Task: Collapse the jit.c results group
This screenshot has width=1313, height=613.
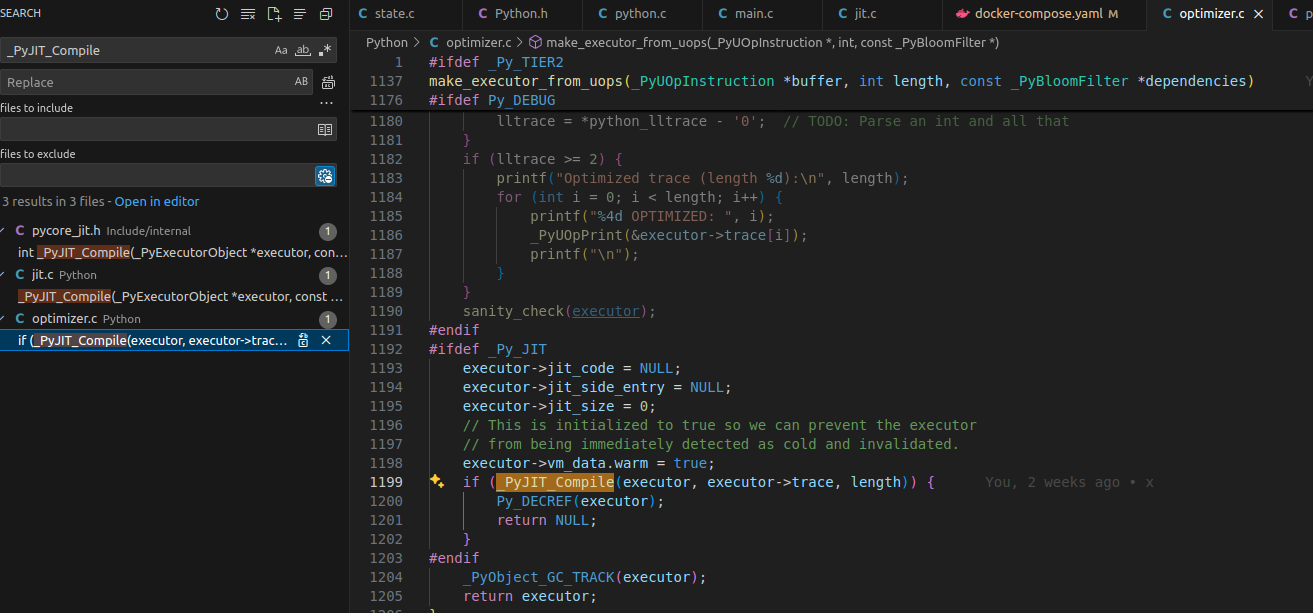Action: tap(5, 274)
